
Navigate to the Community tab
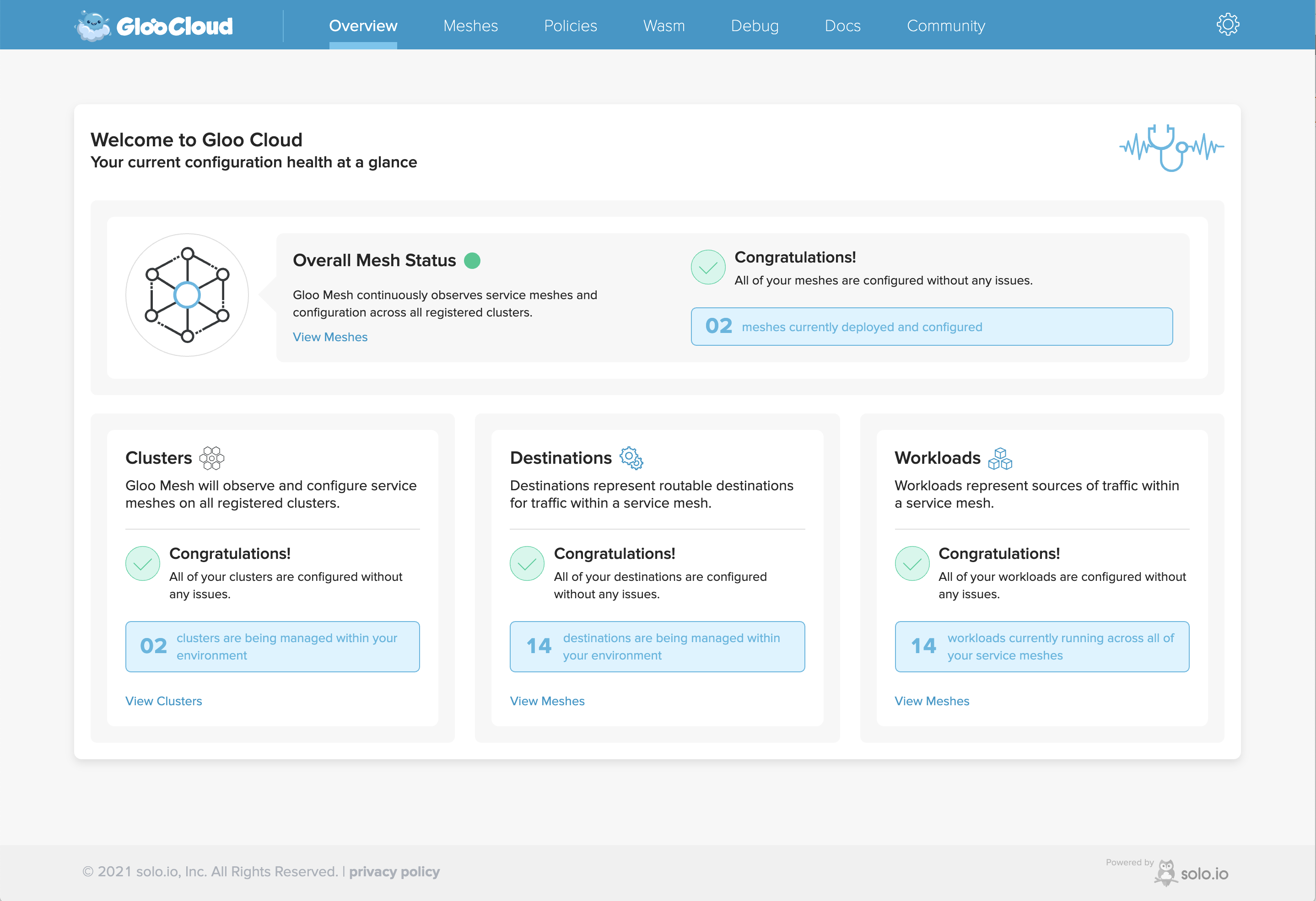[x=946, y=26]
